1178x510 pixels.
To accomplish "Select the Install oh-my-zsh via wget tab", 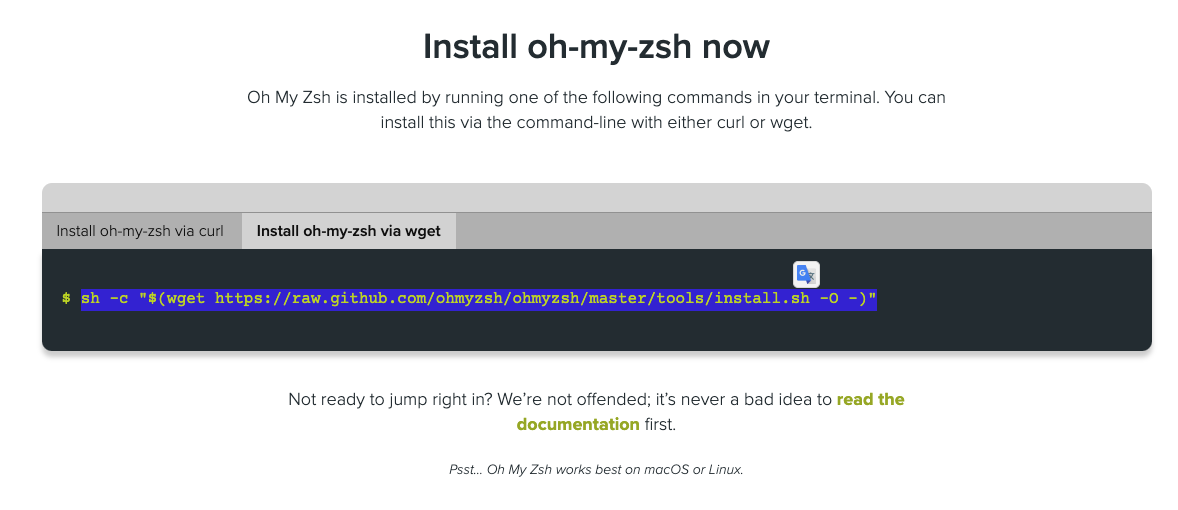I will pyautogui.click(x=348, y=231).
